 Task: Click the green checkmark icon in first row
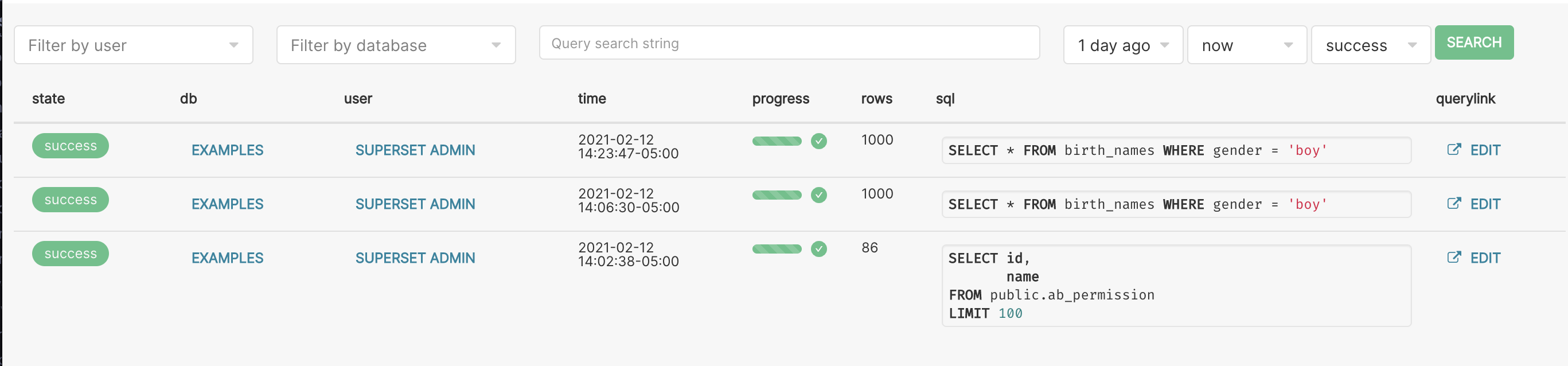pos(818,141)
